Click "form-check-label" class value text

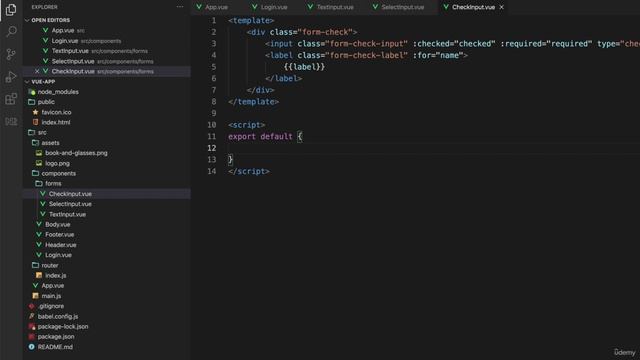coord(366,56)
